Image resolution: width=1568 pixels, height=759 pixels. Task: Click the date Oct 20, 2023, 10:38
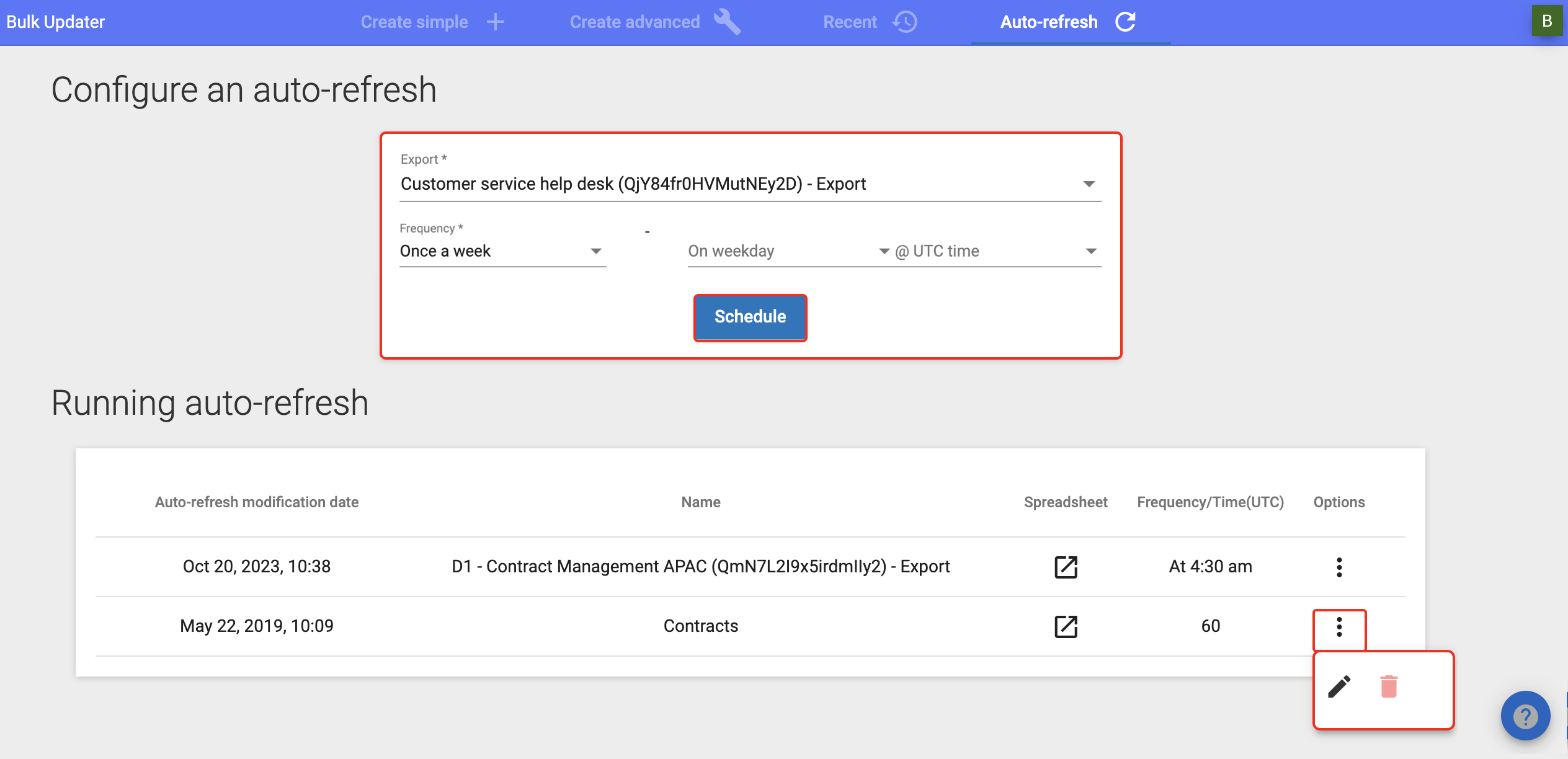[x=257, y=567]
